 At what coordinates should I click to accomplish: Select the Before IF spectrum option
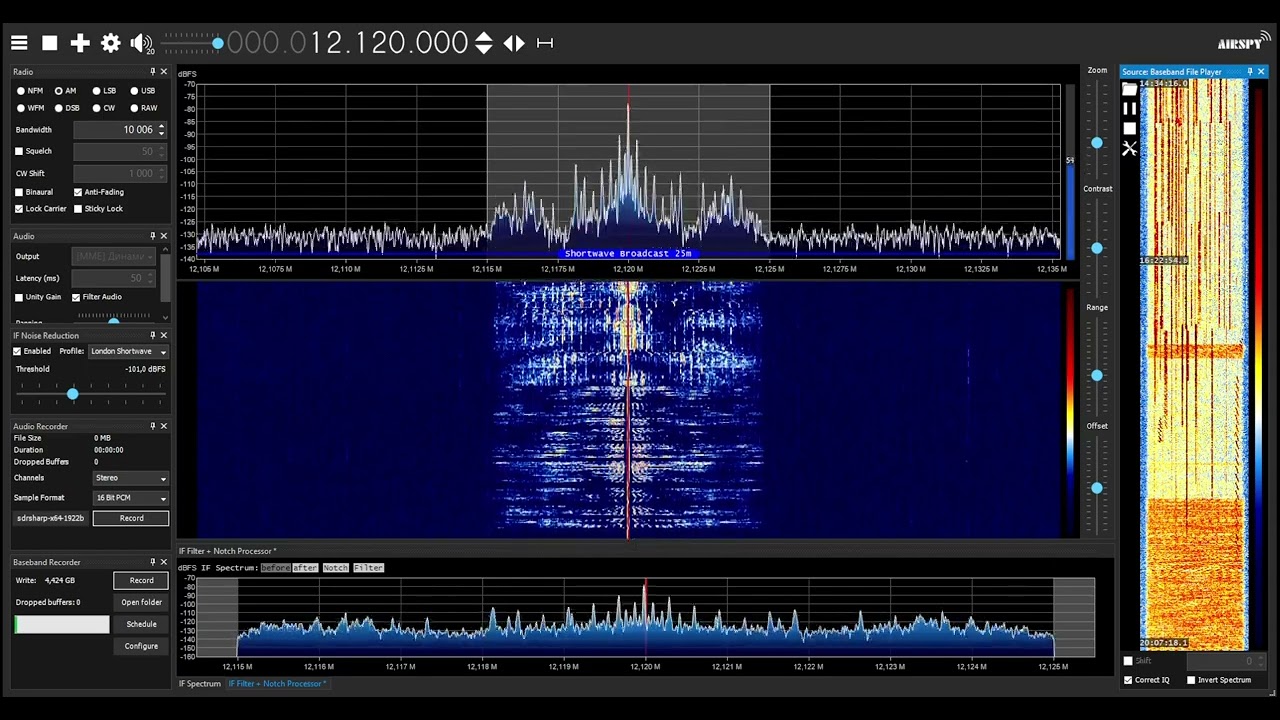pyautogui.click(x=275, y=568)
